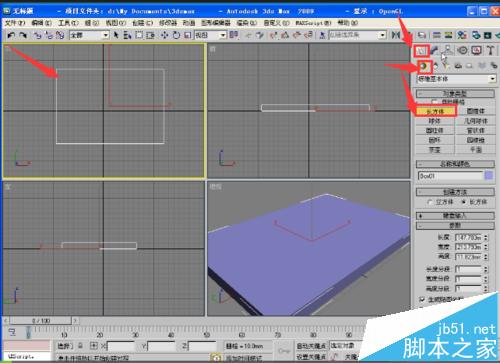Select the Scale tool
This screenshot has width=500, height=363.
tap(187, 35)
